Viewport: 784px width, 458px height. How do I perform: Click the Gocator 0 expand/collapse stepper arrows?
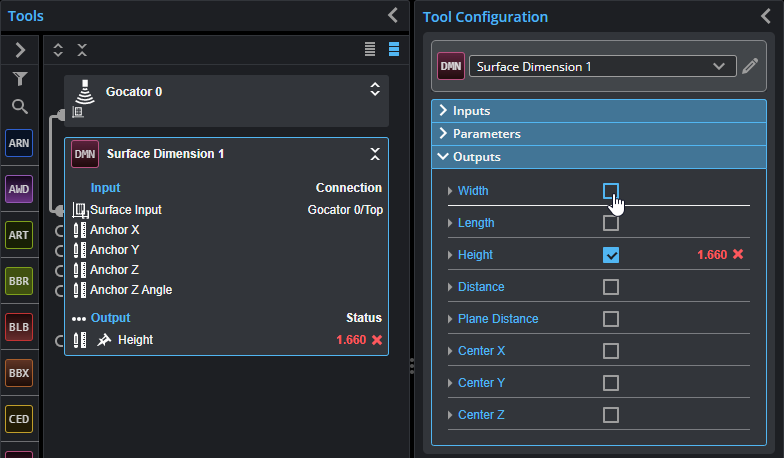(375, 90)
